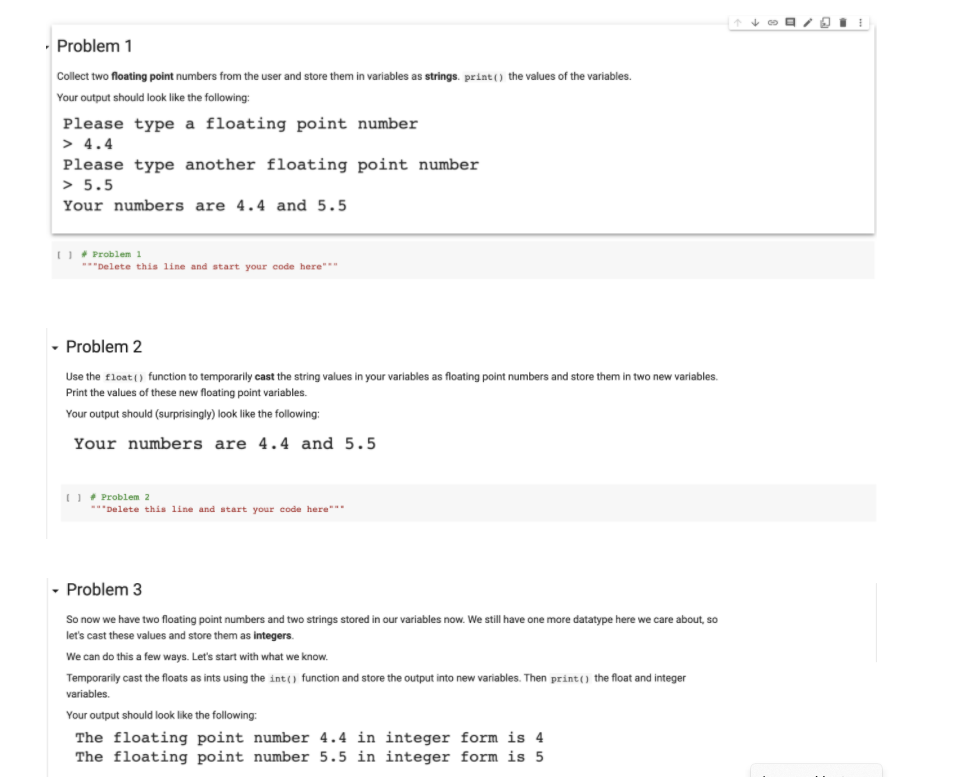967x777 pixels.
Task: Run the Problem 1 code cell
Action: click(x=65, y=255)
